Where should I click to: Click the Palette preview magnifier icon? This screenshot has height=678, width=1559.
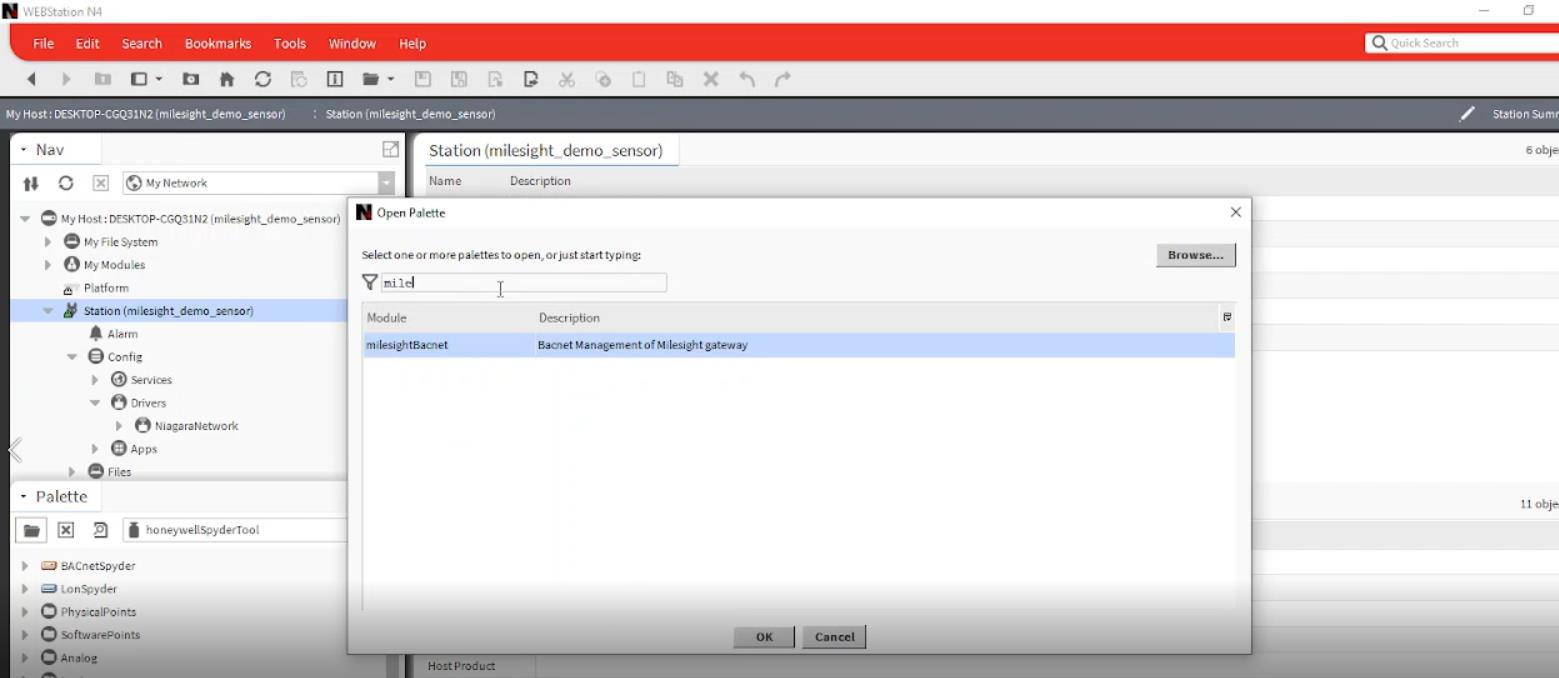[x=101, y=530]
